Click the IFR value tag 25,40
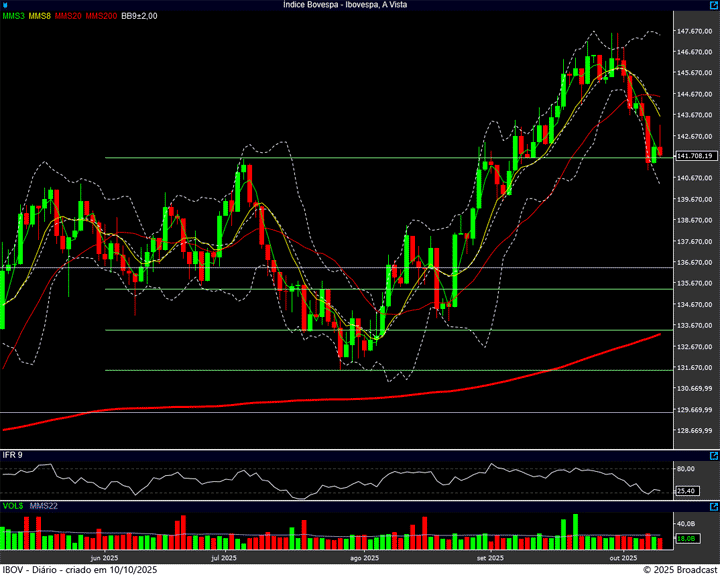The image size is (720, 575). point(686,491)
